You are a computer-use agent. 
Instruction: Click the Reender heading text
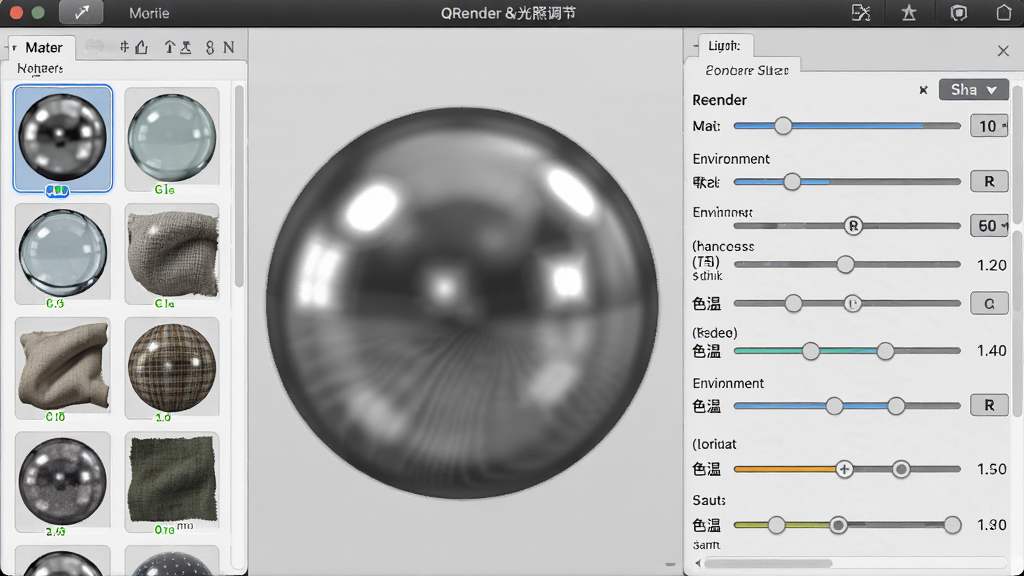pos(719,100)
